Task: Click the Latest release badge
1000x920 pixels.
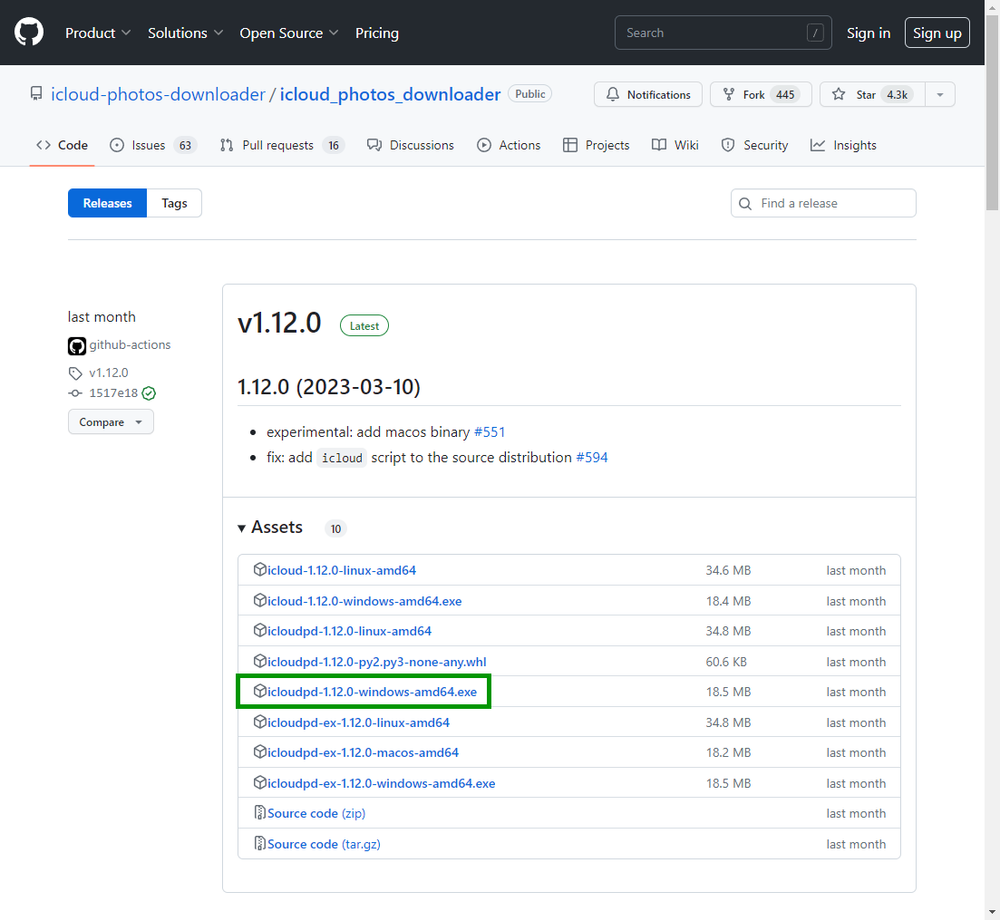Action: point(364,326)
